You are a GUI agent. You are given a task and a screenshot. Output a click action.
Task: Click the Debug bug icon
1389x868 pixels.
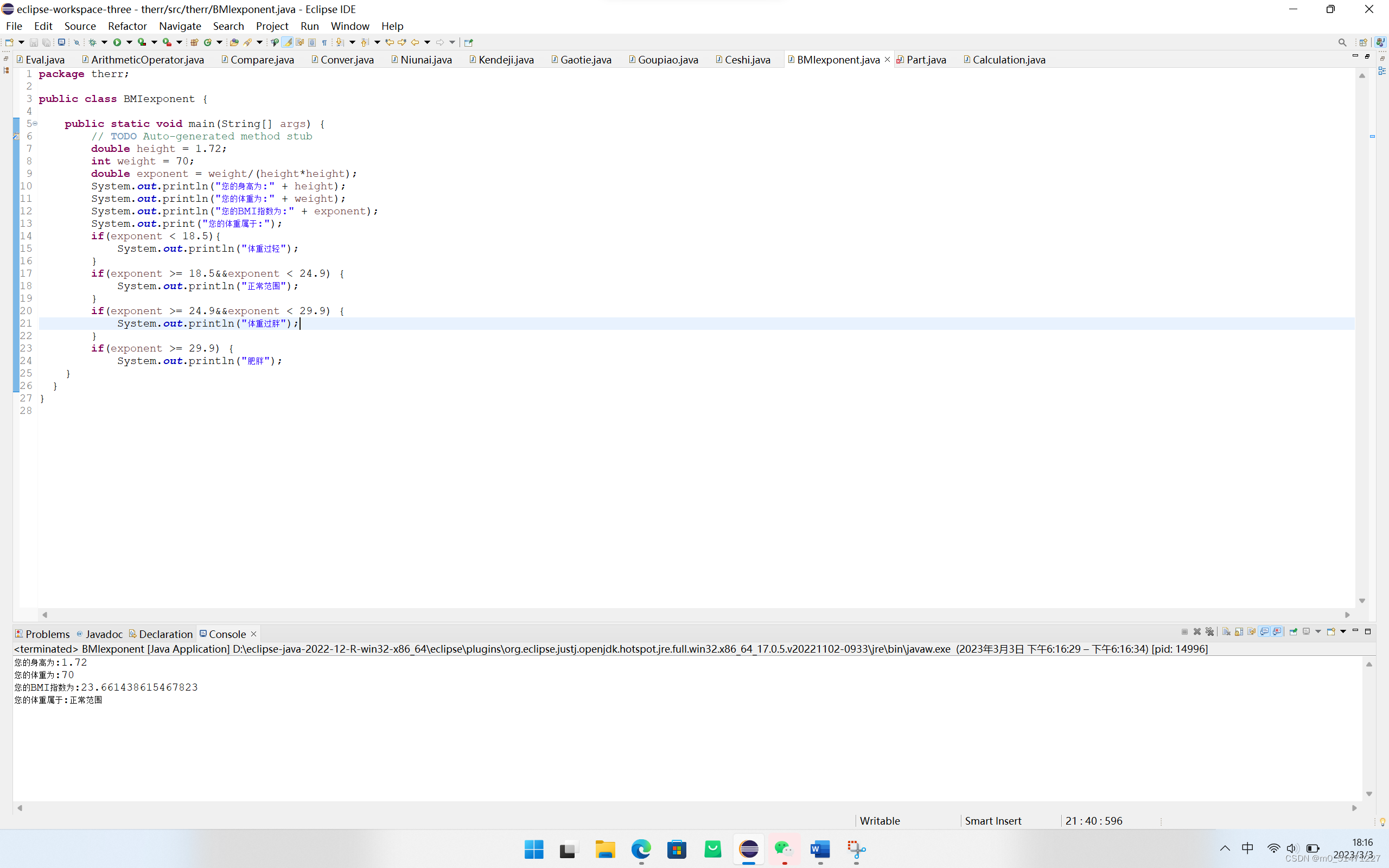(x=92, y=42)
